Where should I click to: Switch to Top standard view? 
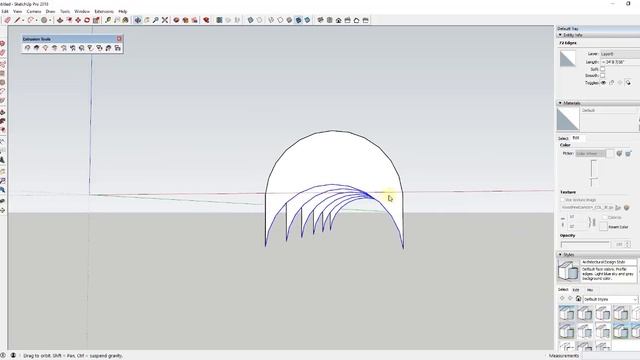pyautogui.click(x=329, y=20)
